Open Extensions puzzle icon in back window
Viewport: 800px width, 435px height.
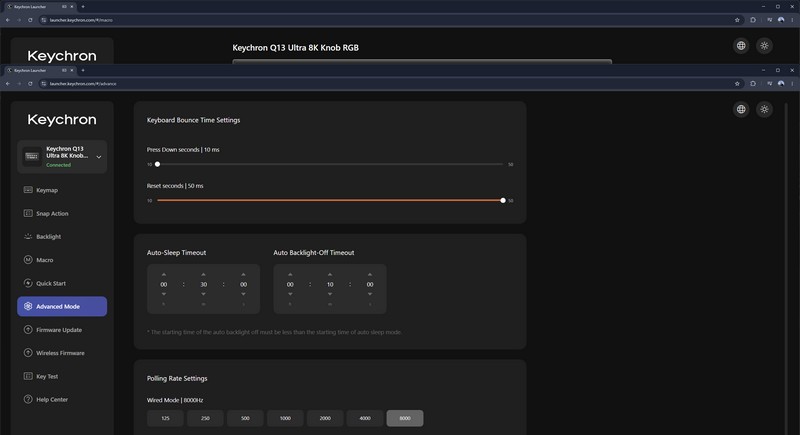[753, 20]
